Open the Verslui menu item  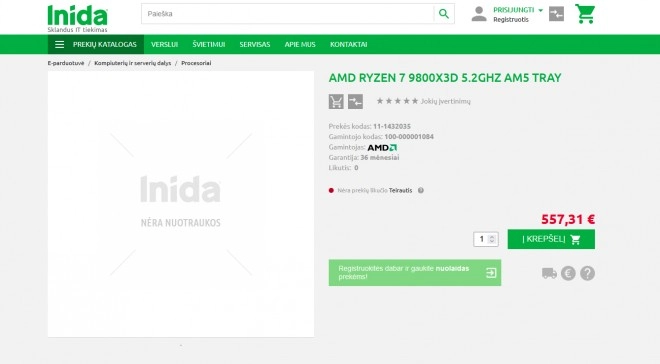pyautogui.click(x=165, y=44)
